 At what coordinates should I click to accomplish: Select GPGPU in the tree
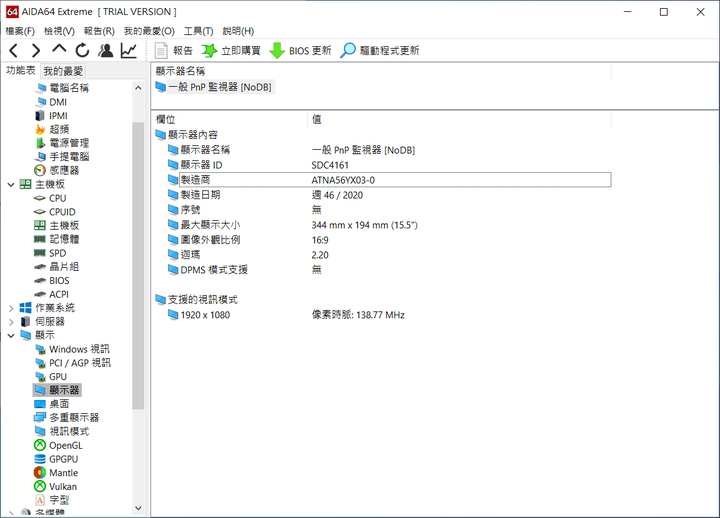tap(56, 459)
